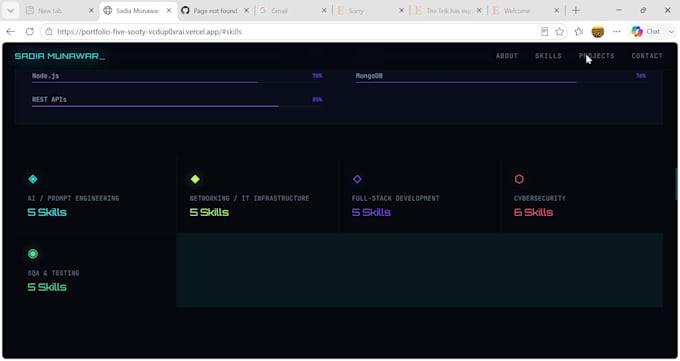Expand the chevron beside Copilot Chat

pyautogui.click(x=671, y=32)
